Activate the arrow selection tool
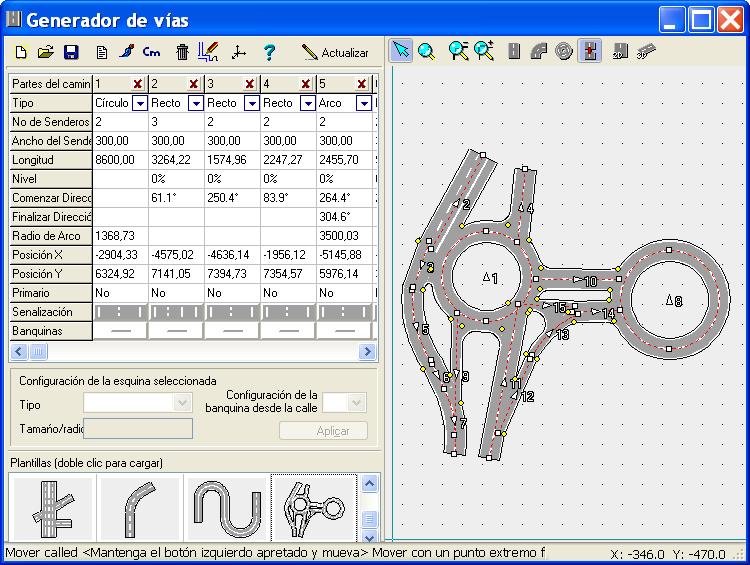The height and width of the screenshot is (565, 750). coord(401,50)
